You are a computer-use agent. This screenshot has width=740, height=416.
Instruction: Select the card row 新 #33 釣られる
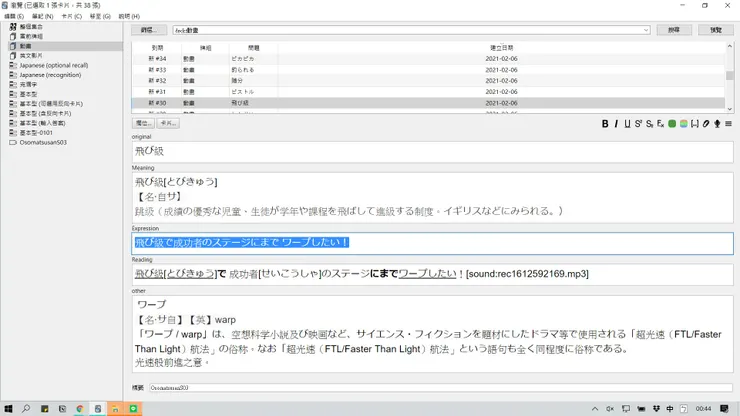[x=429, y=69]
